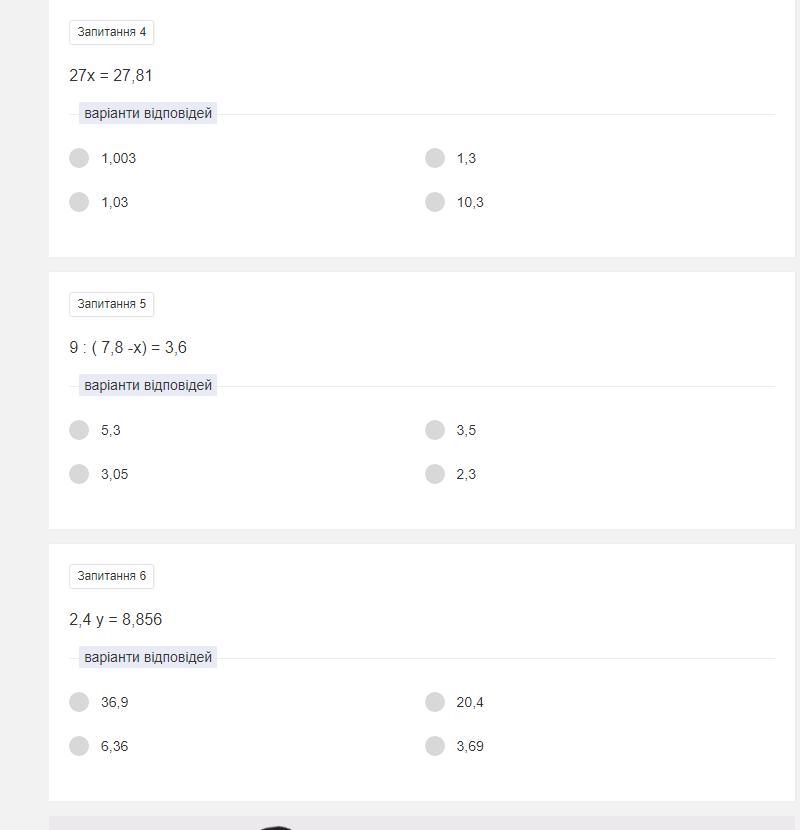
Task: Pick answer 3,5 in question 5
Action: (435, 430)
